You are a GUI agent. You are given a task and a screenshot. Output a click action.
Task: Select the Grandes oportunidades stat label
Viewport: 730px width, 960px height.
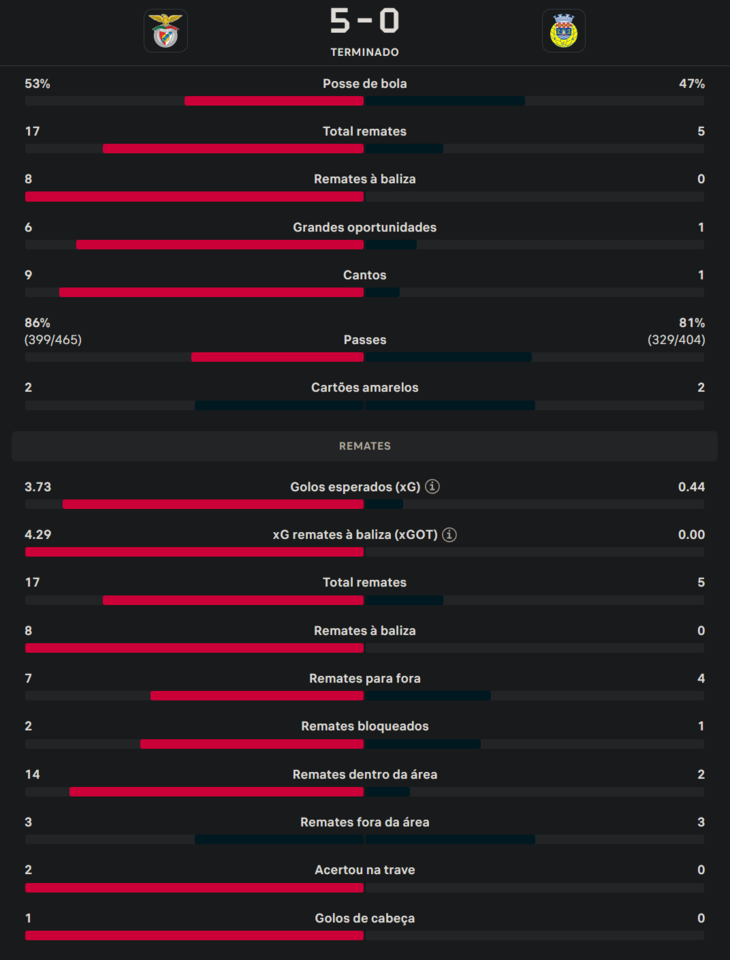[365, 227]
